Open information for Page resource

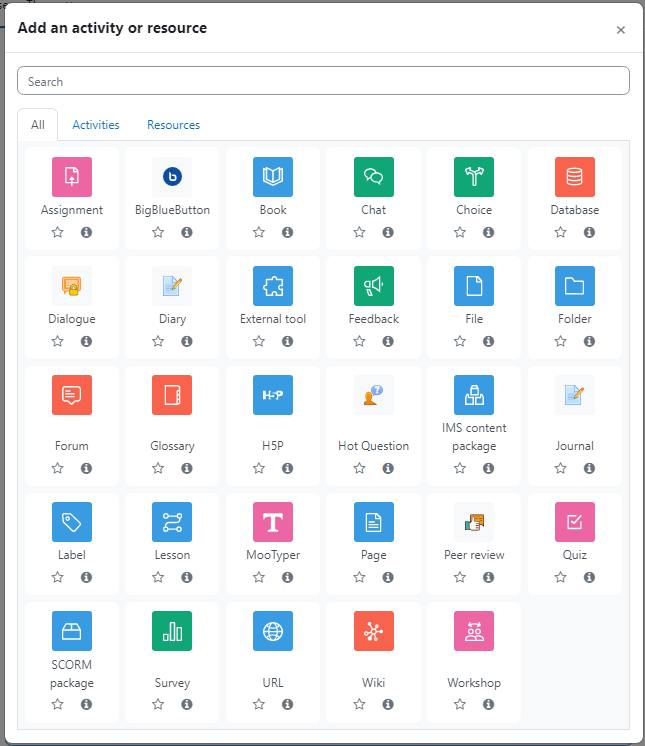388,577
